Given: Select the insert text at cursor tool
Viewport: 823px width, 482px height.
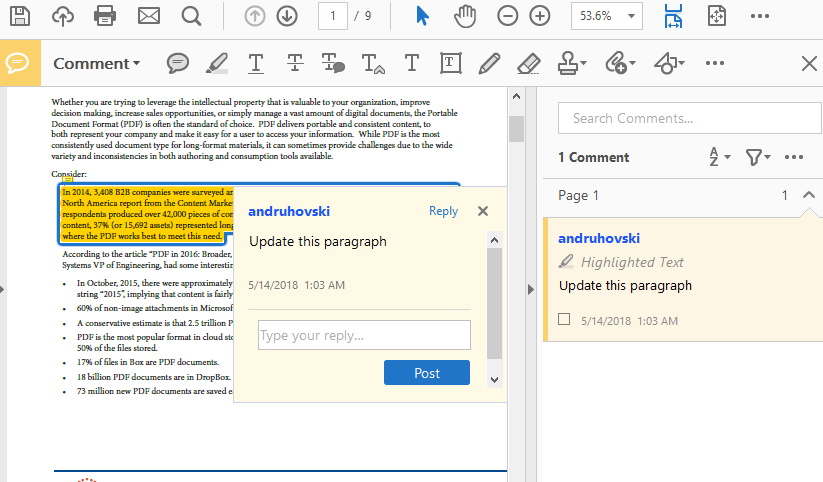Looking at the screenshot, I should coord(373,64).
